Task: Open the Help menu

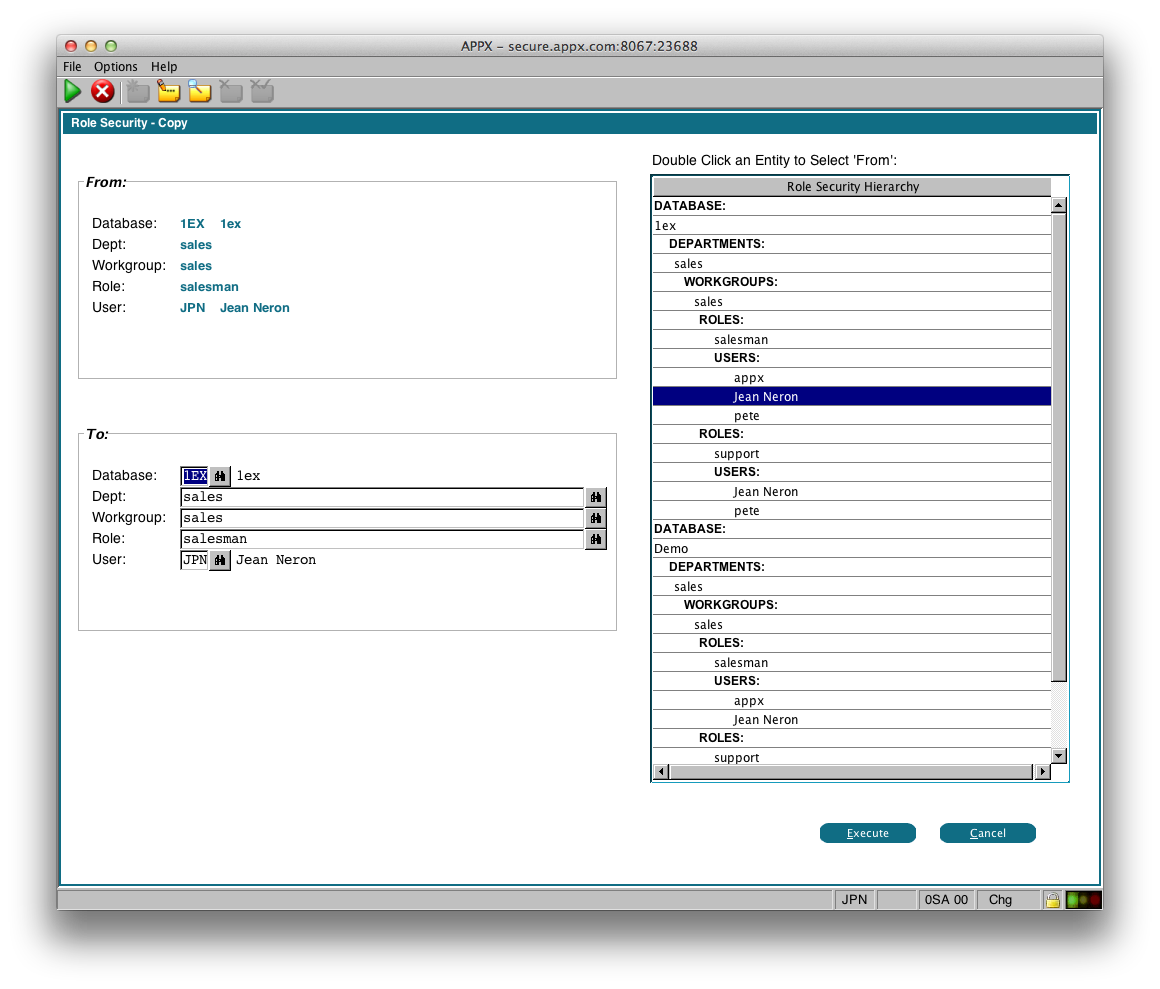Action: coord(164,67)
